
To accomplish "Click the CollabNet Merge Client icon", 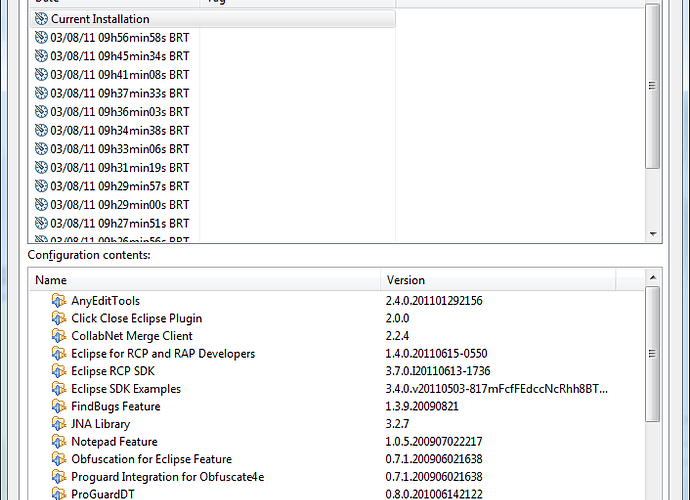I will 59,336.
